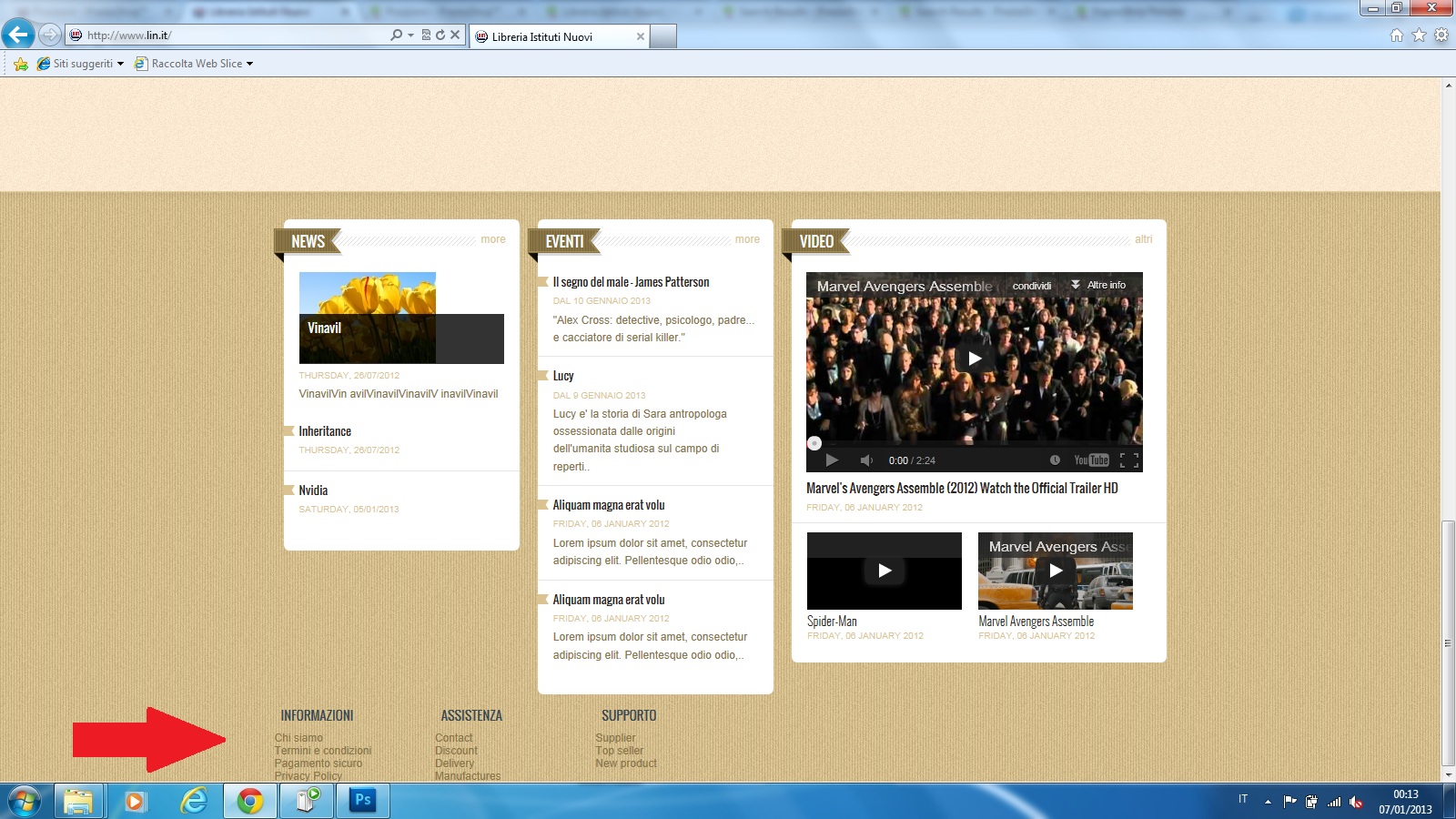1456x819 pixels.
Task: Open 'Il segno del male - James Patterson' event
Action: pos(631,282)
